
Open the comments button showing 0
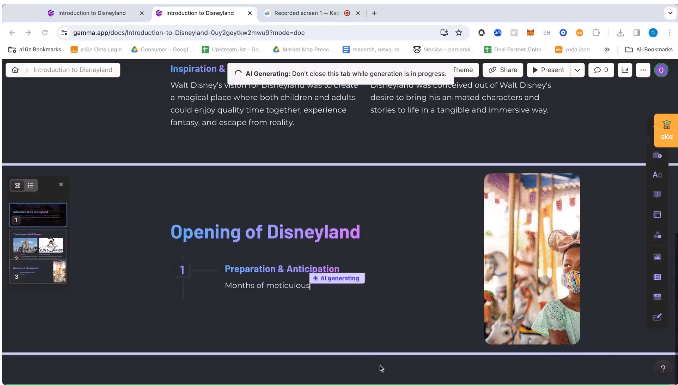click(601, 70)
